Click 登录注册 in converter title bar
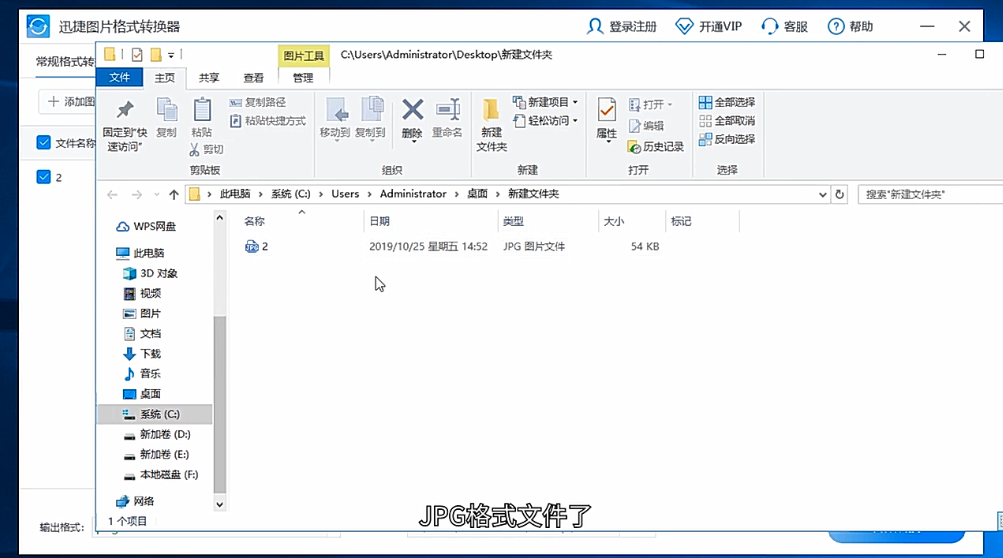Viewport: 1003px width, 558px height. click(622, 26)
